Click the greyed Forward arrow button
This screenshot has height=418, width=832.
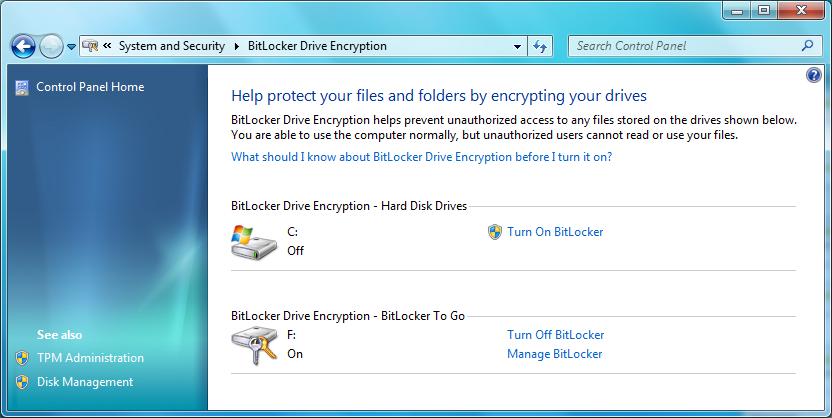[x=51, y=47]
